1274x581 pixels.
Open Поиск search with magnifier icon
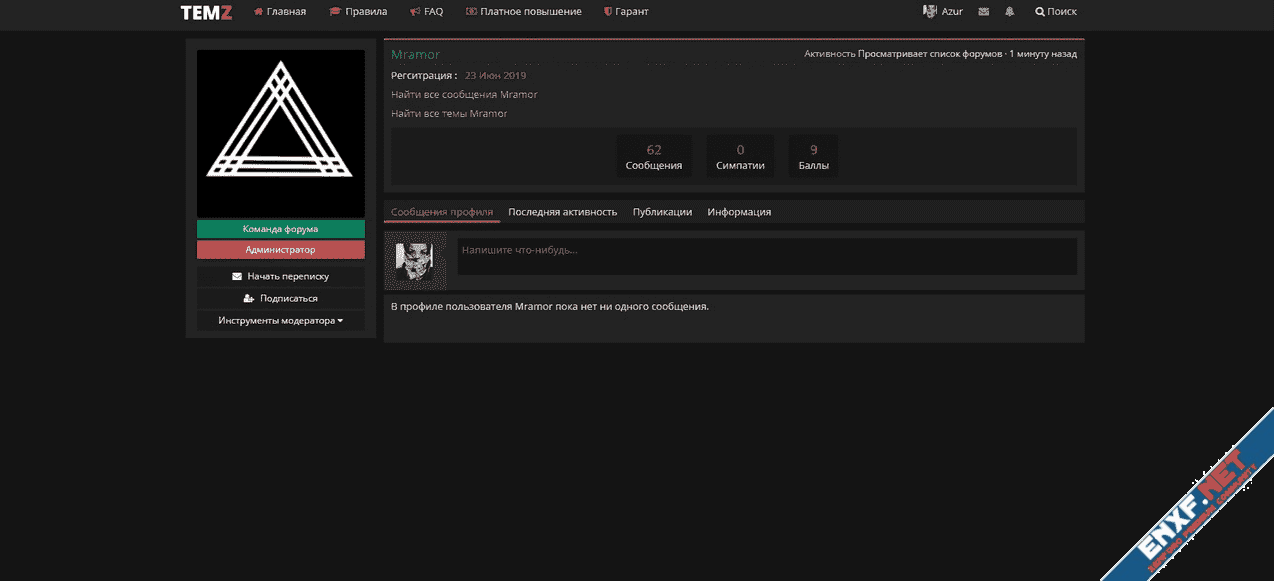click(1056, 12)
